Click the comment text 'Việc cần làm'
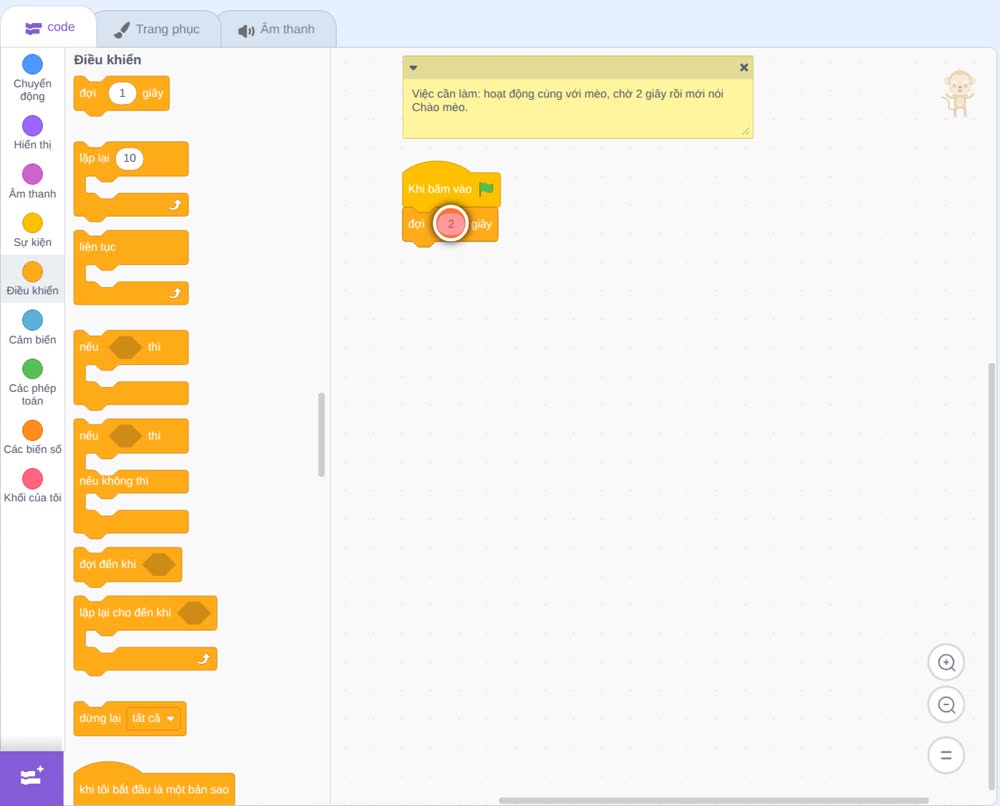The height and width of the screenshot is (806, 1000). [x=444, y=94]
